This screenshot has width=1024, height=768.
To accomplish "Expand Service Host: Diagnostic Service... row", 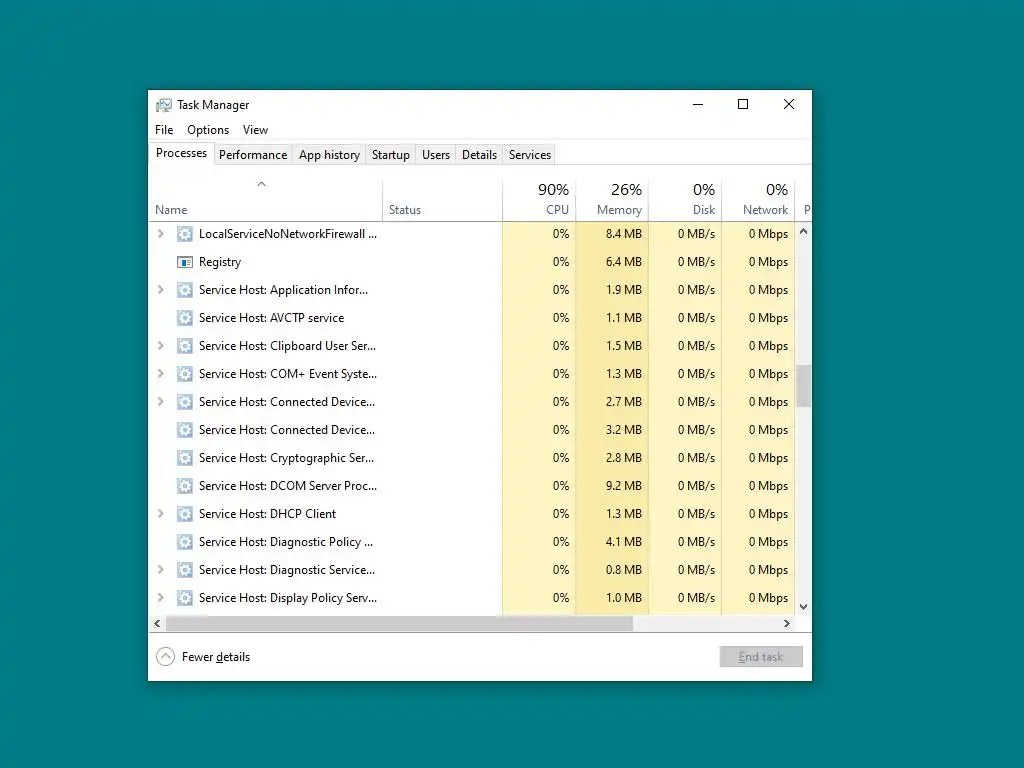I will (x=161, y=570).
